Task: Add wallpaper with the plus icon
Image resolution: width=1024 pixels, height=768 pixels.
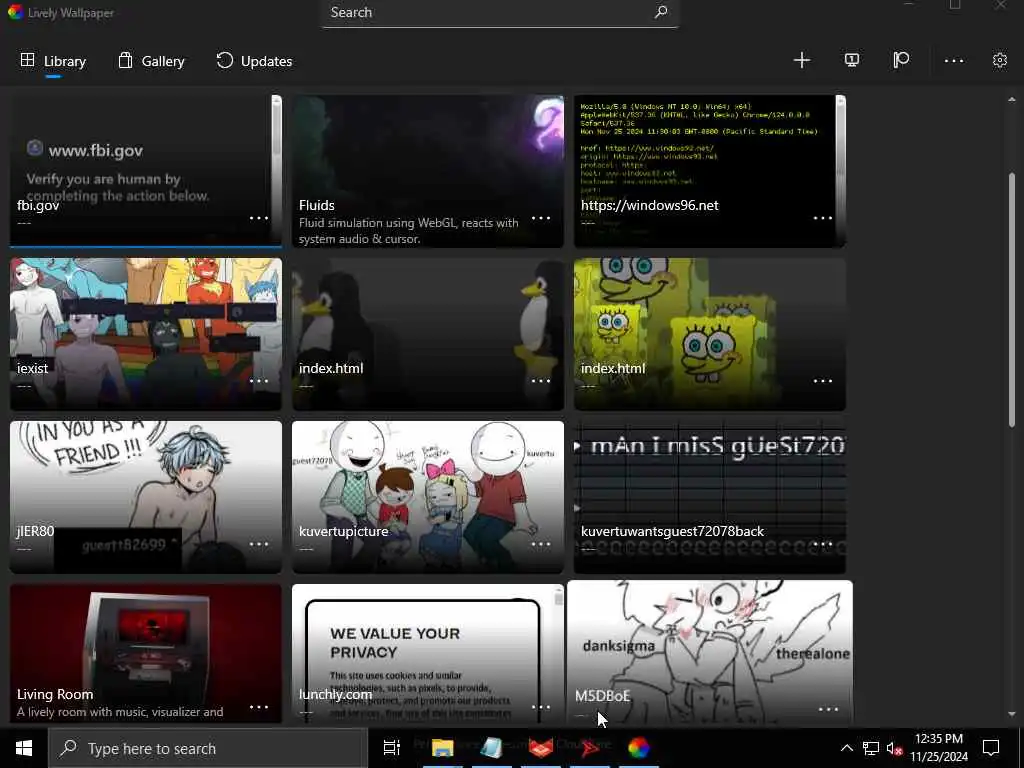Action: [x=801, y=60]
